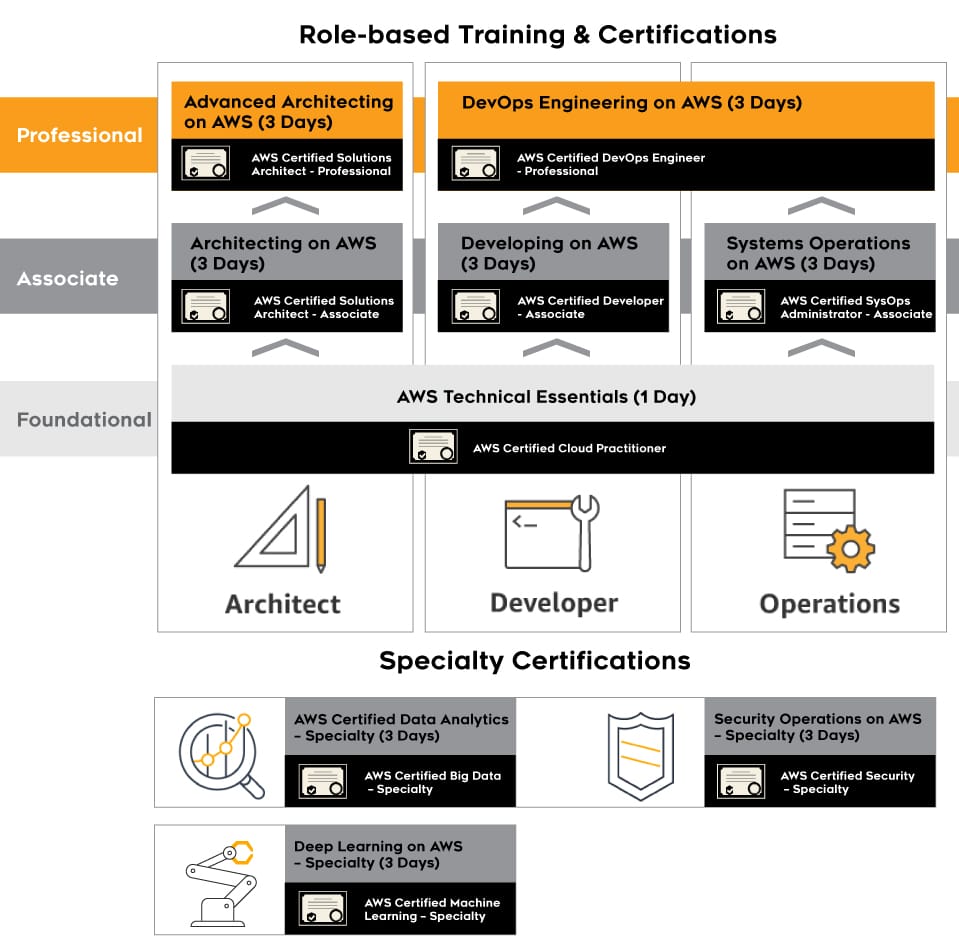The image size is (959, 950).
Task: Click the "Operations" role label
Action: [829, 604]
